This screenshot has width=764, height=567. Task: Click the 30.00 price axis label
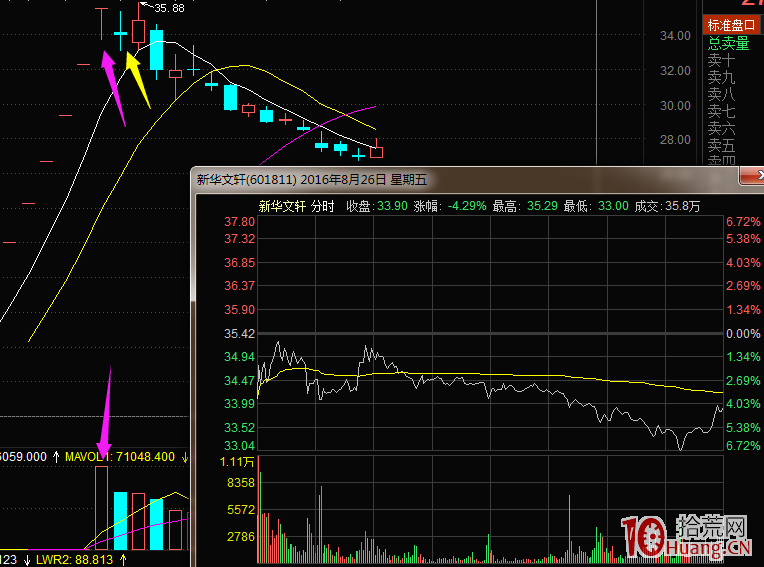pyautogui.click(x=675, y=105)
